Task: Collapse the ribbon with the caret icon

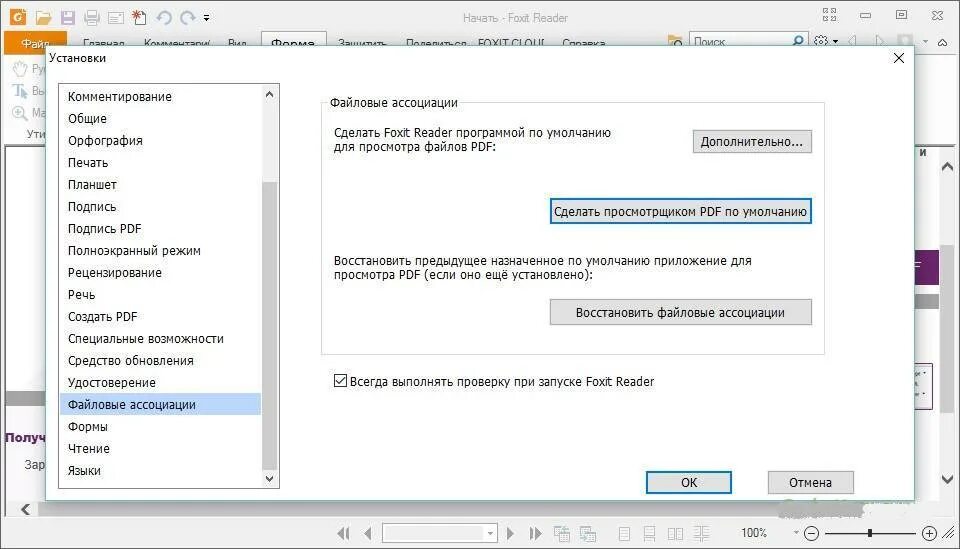Action: point(942,42)
